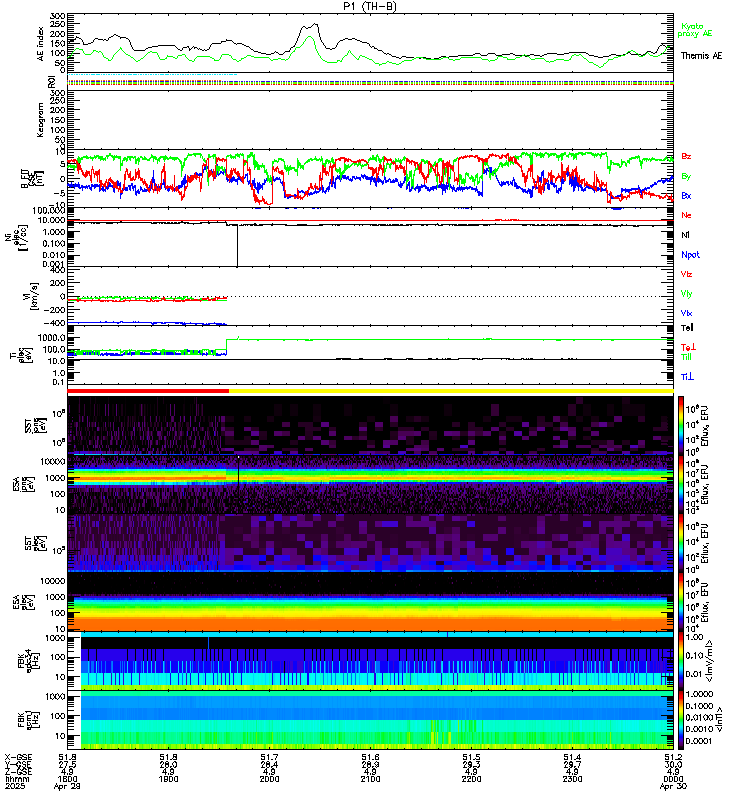Click the Apr 30 date label

(673, 786)
